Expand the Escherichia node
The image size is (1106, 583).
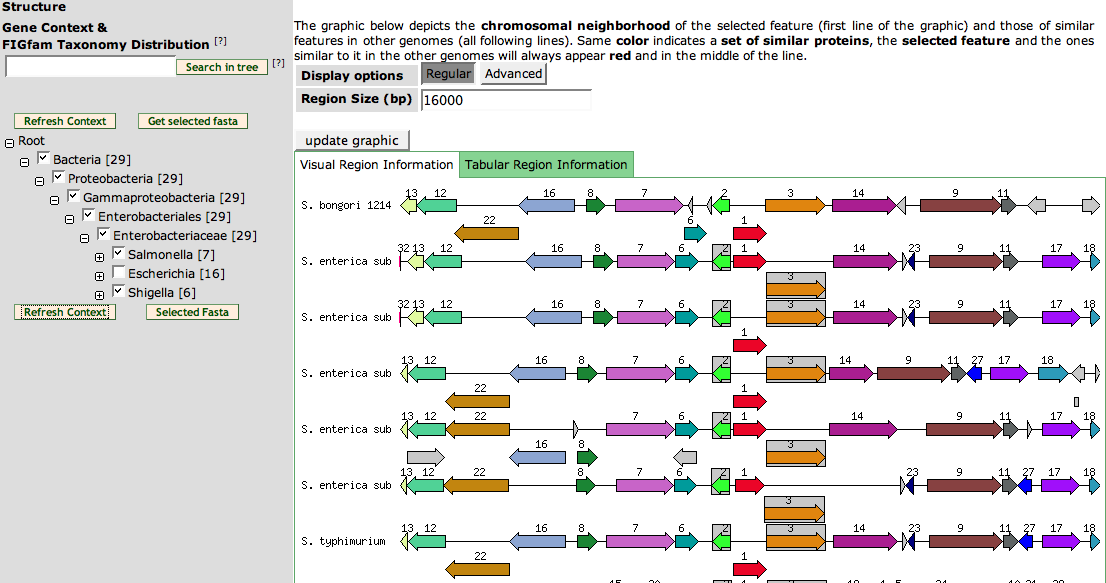click(x=99, y=276)
